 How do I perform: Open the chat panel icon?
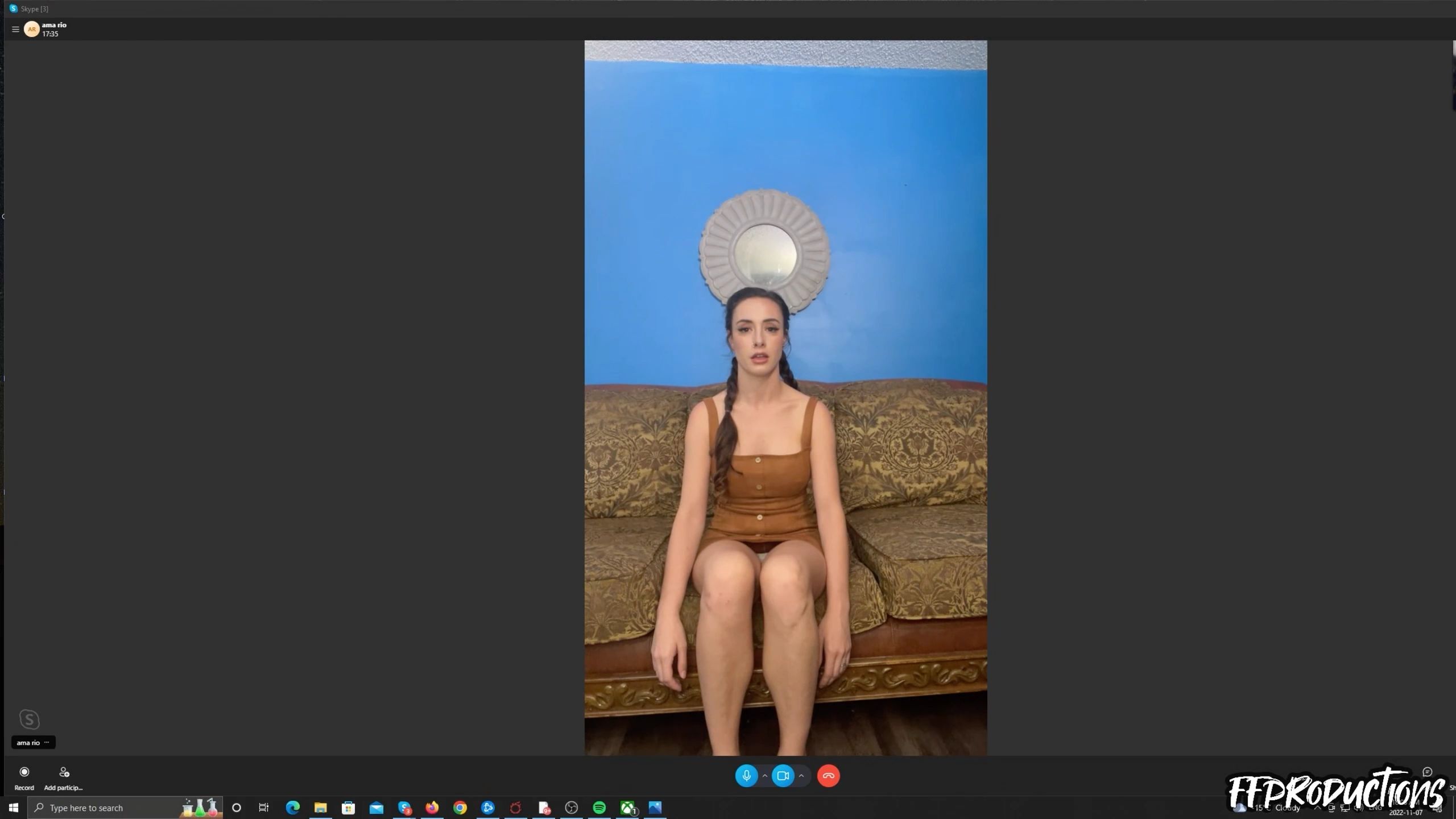(x=1427, y=772)
